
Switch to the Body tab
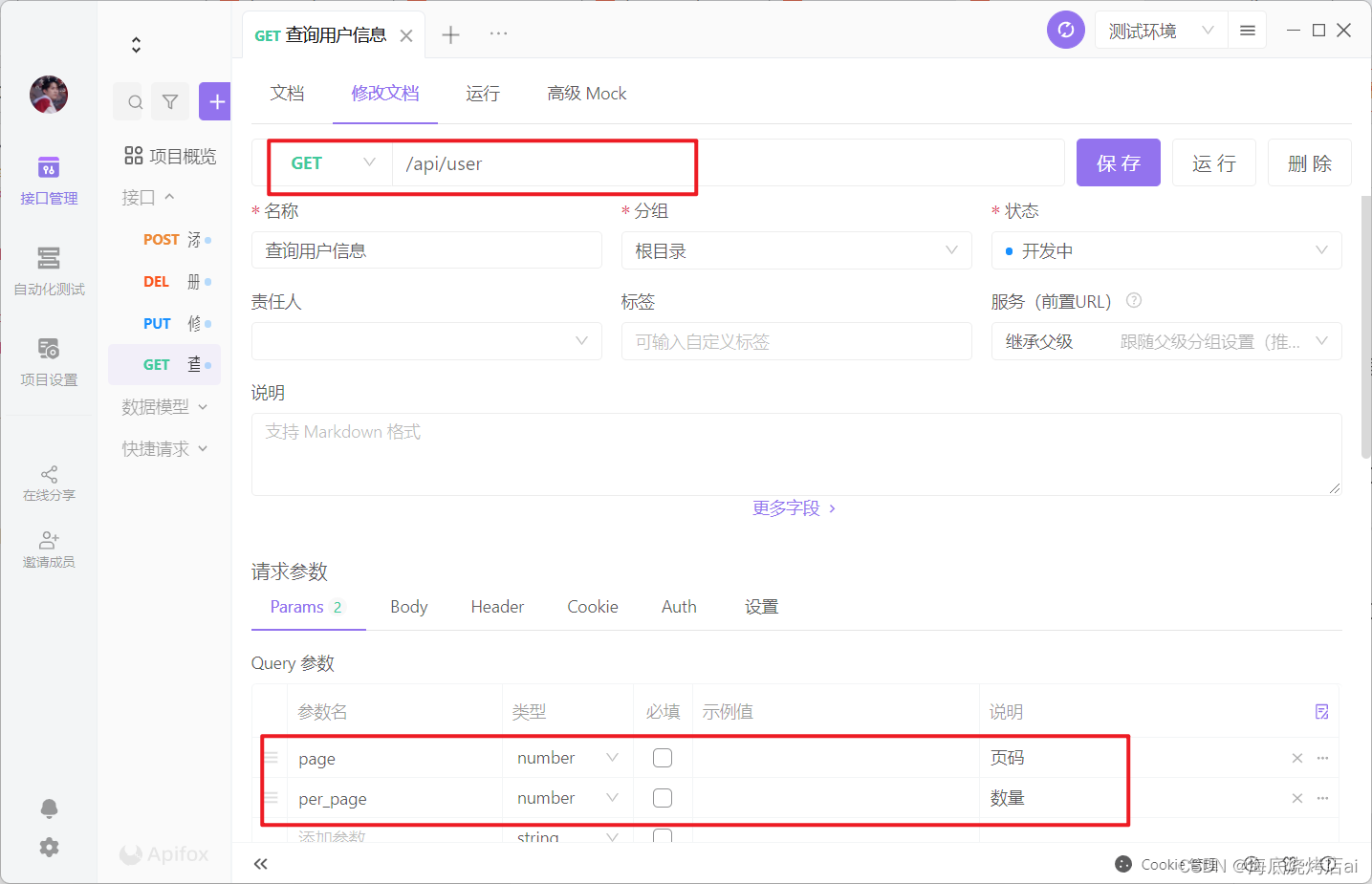(409, 607)
